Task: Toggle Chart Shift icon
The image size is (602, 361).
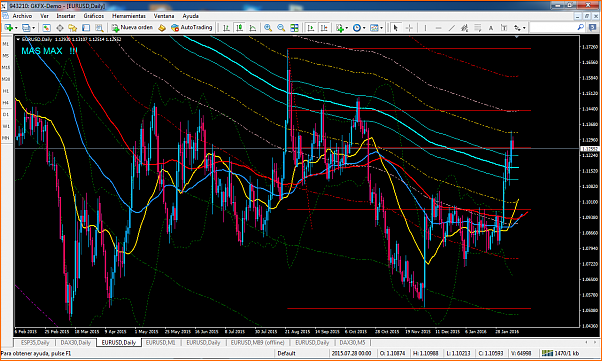Action: pos(324,28)
